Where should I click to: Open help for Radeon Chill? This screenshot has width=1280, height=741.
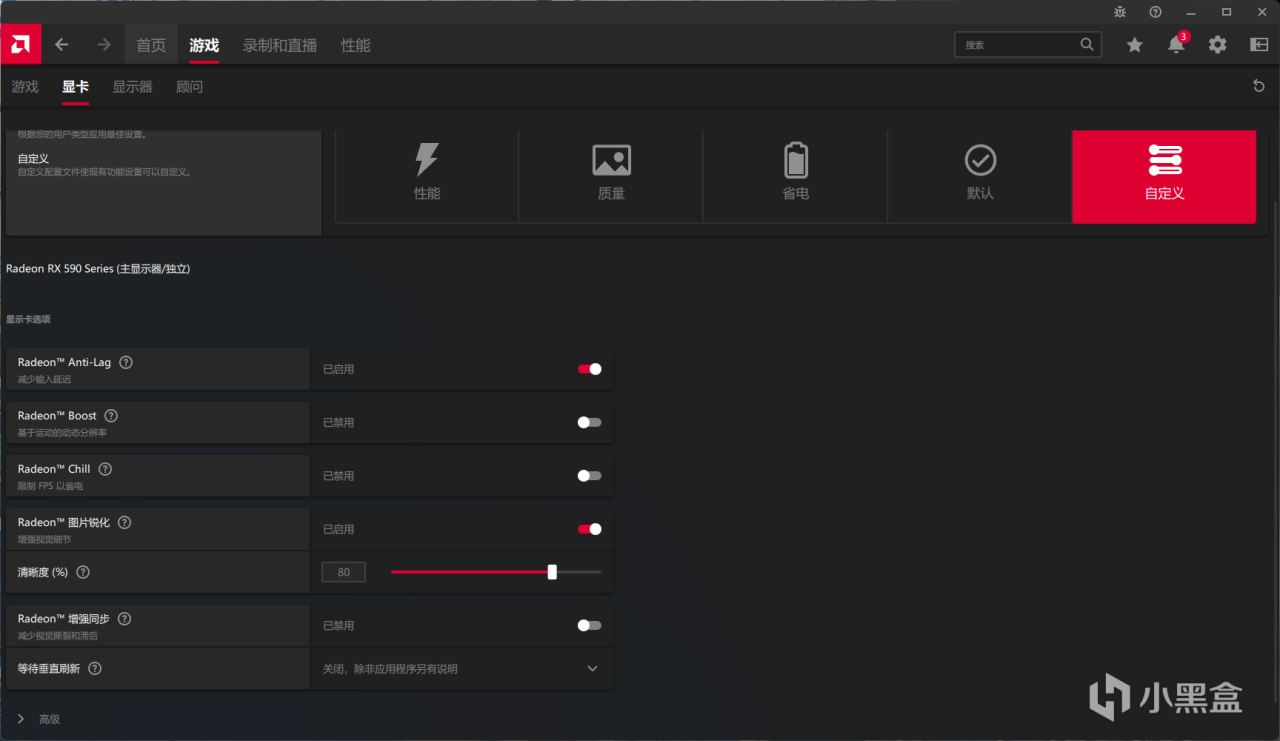105,469
